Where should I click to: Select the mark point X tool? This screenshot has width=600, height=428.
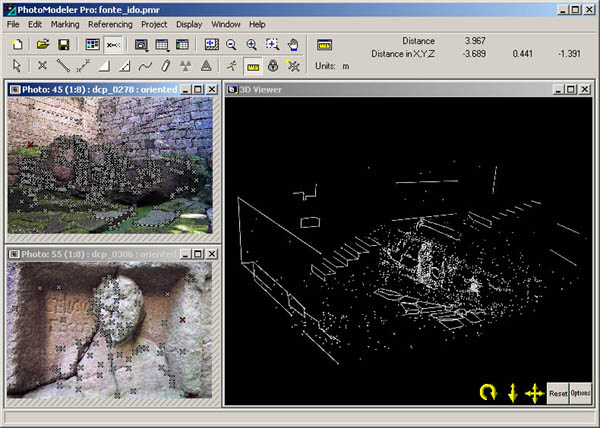tap(42, 66)
